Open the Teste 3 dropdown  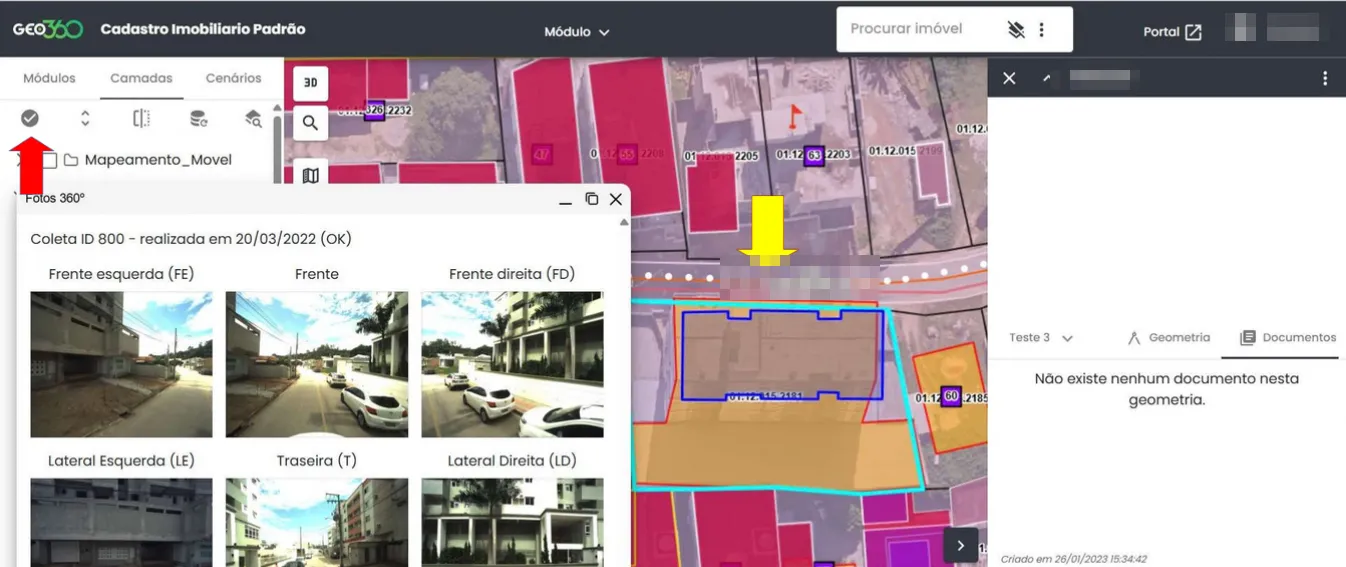[1040, 338]
